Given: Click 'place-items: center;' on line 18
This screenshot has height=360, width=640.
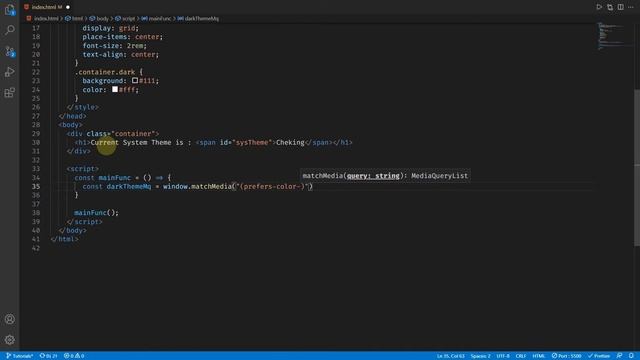Looking at the screenshot, I should pos(122,37).
